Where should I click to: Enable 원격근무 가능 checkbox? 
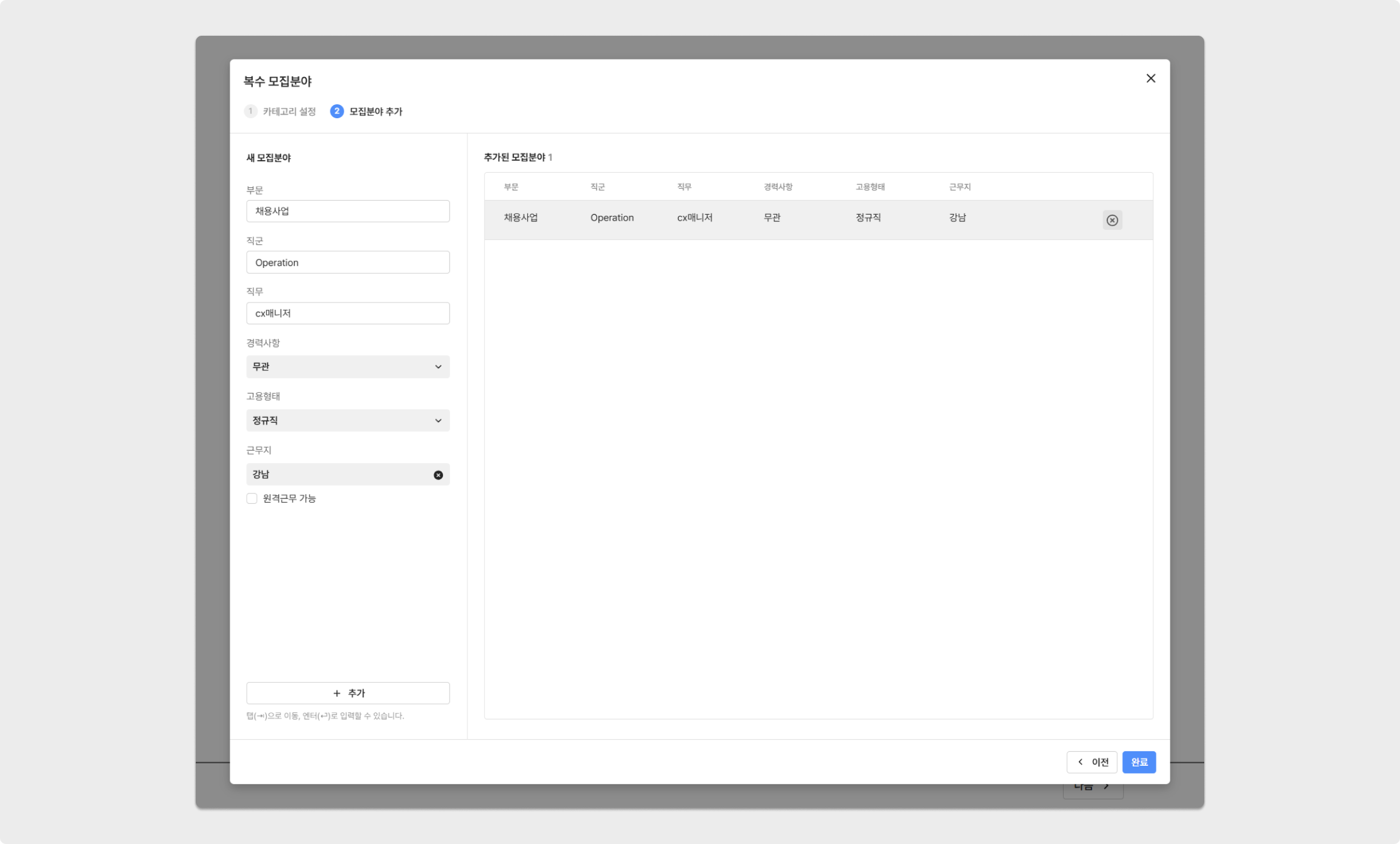pyautogui.click(x=252, y=498)
